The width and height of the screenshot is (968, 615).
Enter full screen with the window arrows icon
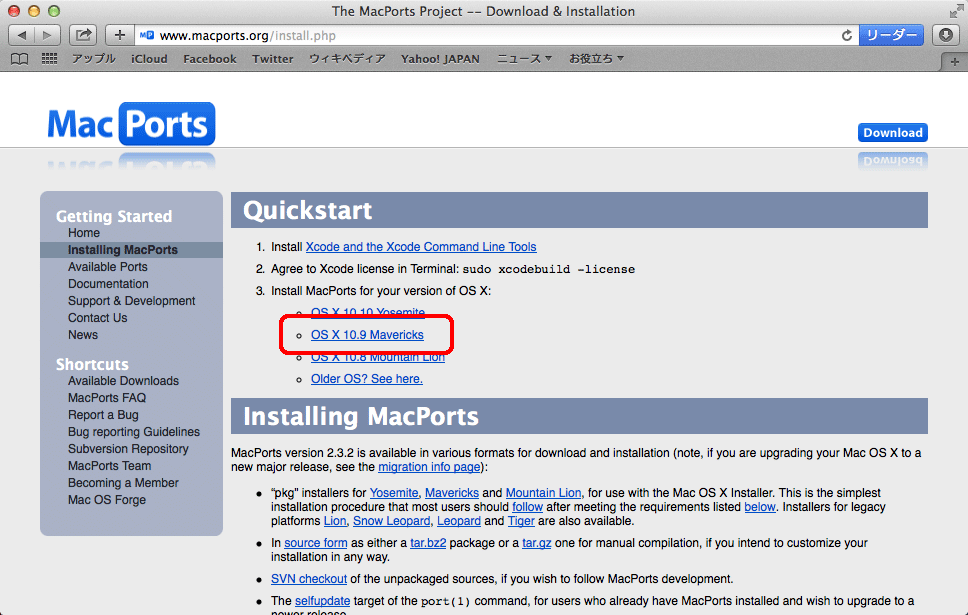tap(956, 10)
